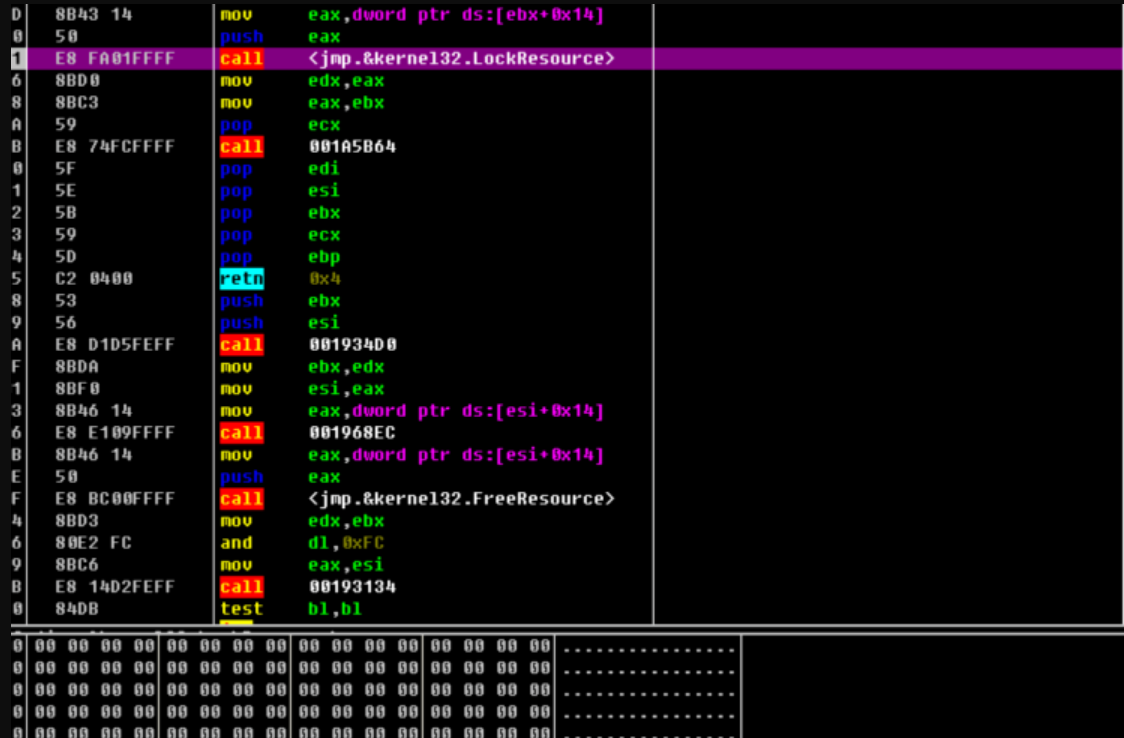Select the pop ebp instruction
Image resolution: width=1124 pixels, height=738 pixels.
(x=280, y=257)
